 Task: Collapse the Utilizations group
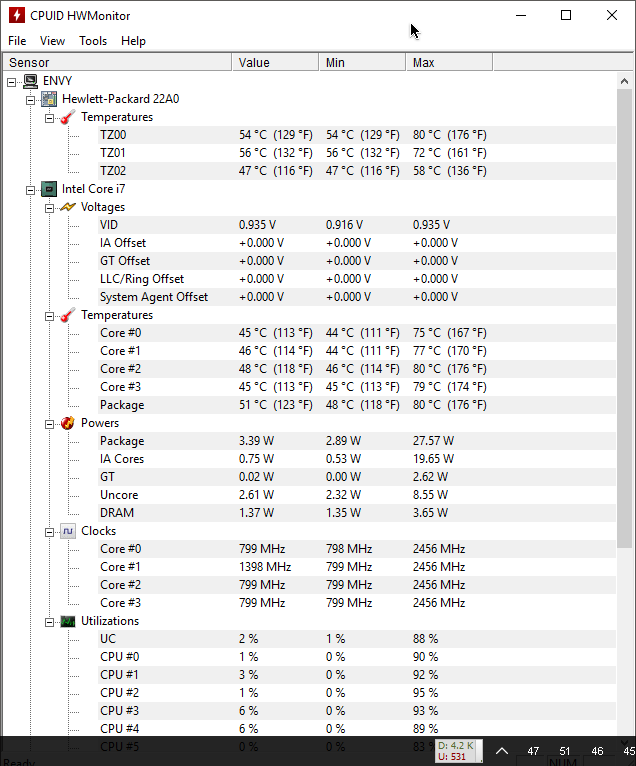tap(49, 622)
